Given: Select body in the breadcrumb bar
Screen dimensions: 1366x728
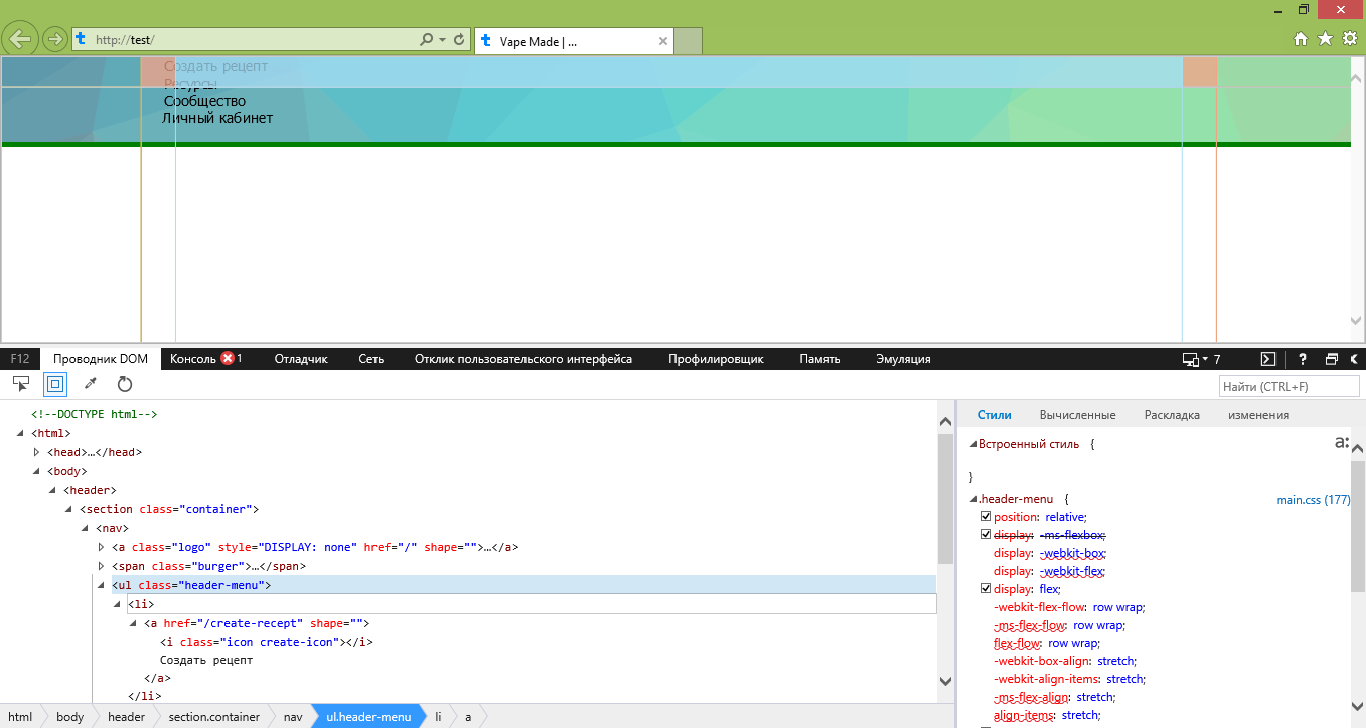Looking at the screenshot, I should click(x=70, y=717).
